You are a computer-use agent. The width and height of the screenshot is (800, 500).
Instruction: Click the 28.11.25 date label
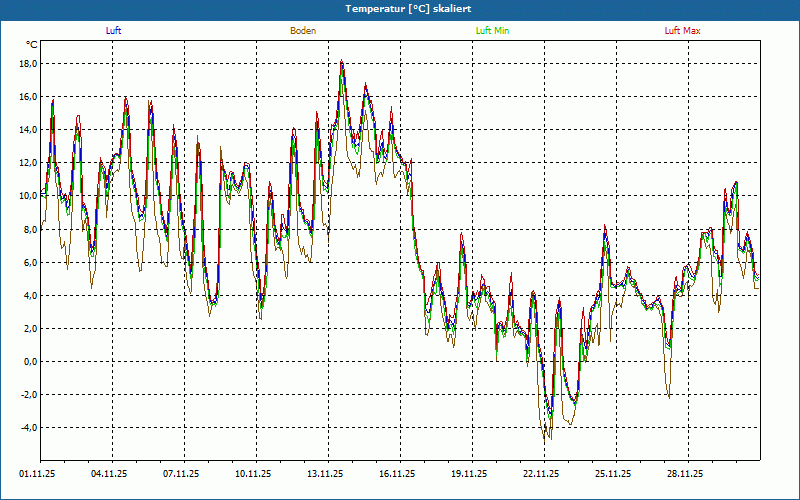coord(685,474)
